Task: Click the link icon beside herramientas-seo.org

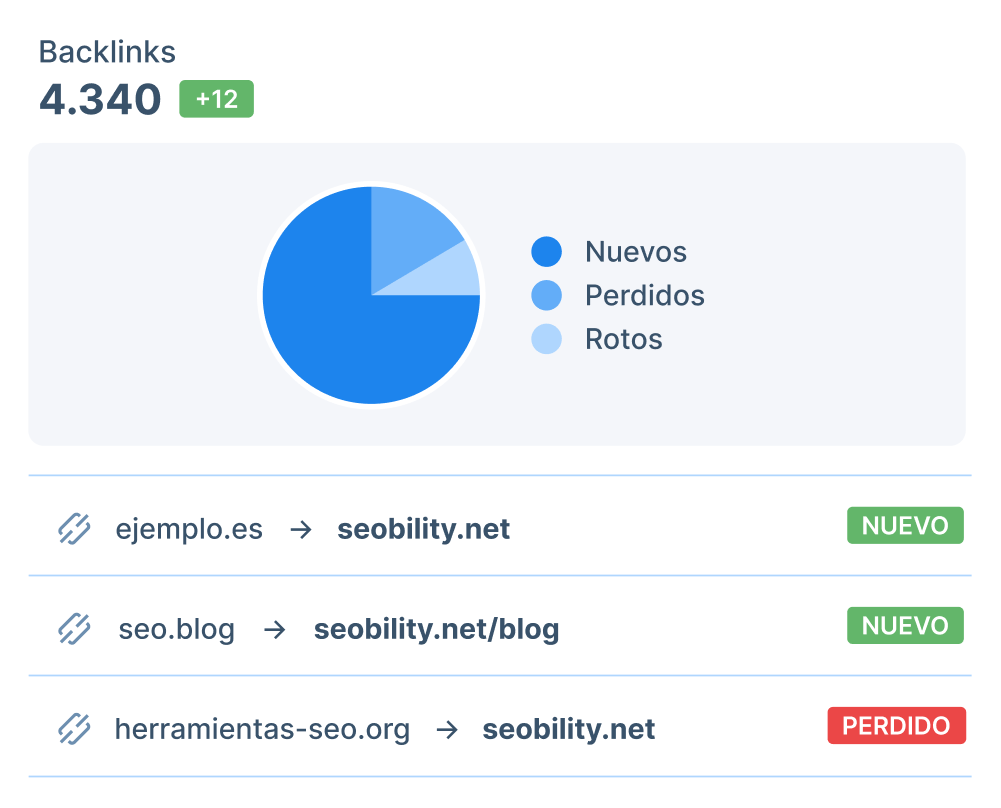Action: click(74, 729)
